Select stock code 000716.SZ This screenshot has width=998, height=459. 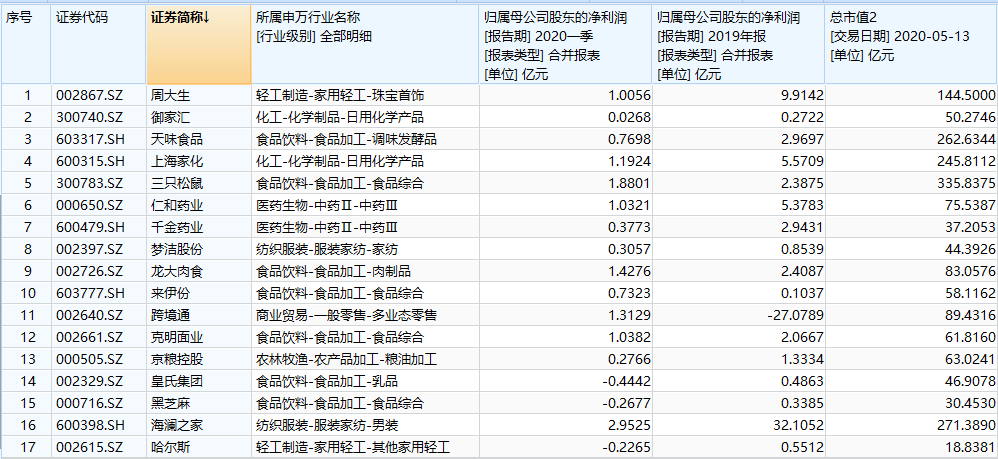98,403
